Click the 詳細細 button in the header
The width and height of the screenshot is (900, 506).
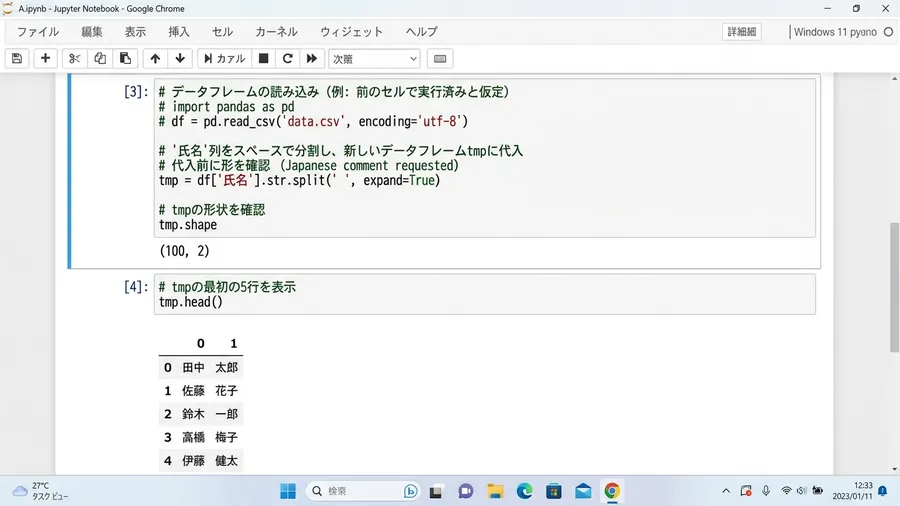click(742, 32)
